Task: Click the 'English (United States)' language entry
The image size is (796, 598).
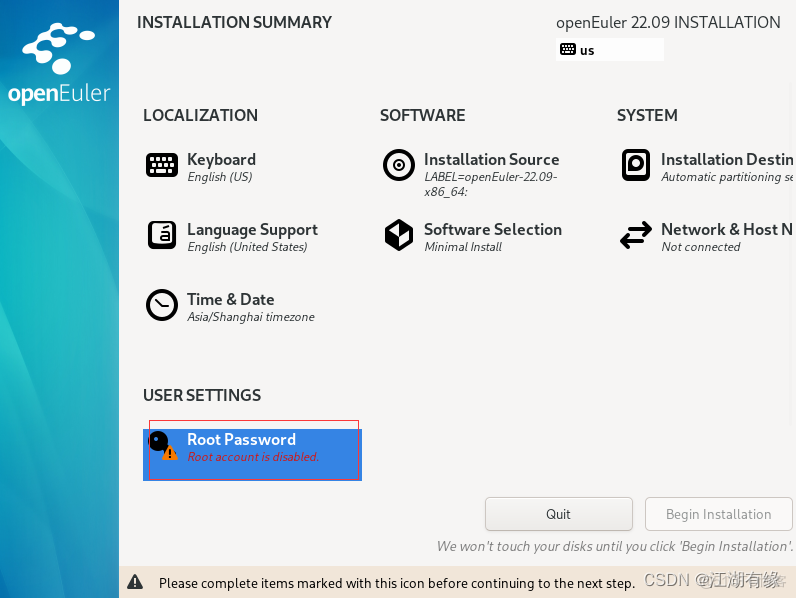Action: [247, 247]
